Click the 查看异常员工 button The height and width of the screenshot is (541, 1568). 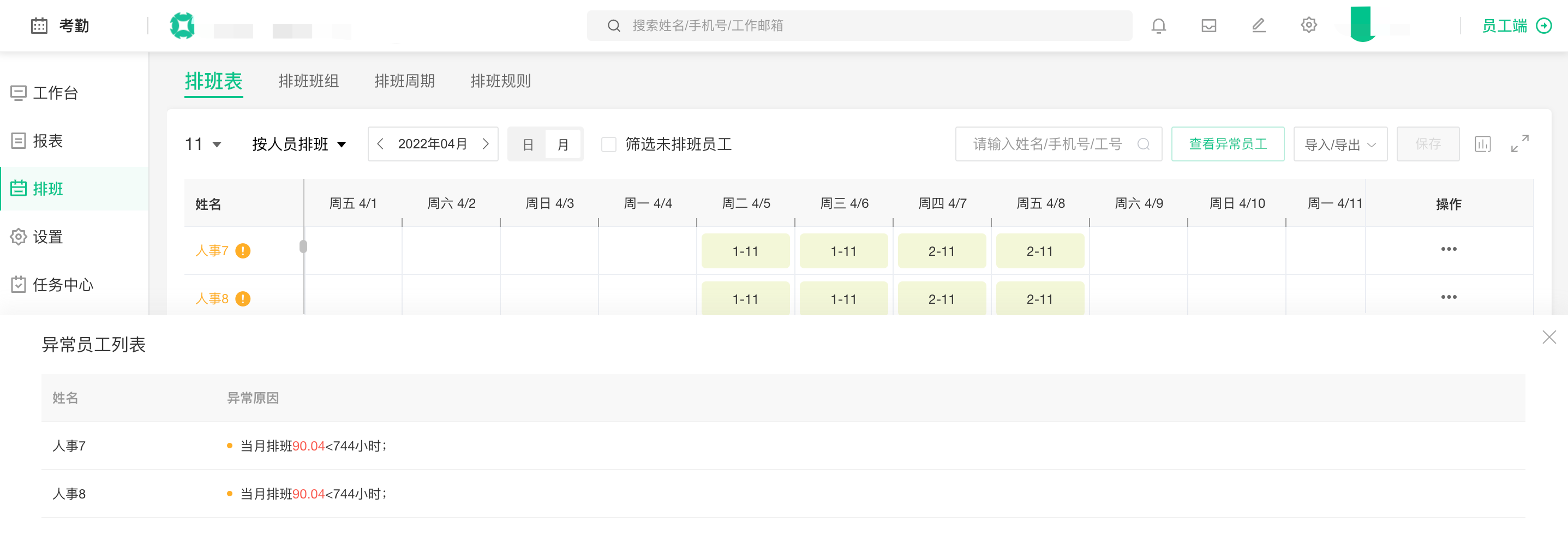click(1227, 144)
